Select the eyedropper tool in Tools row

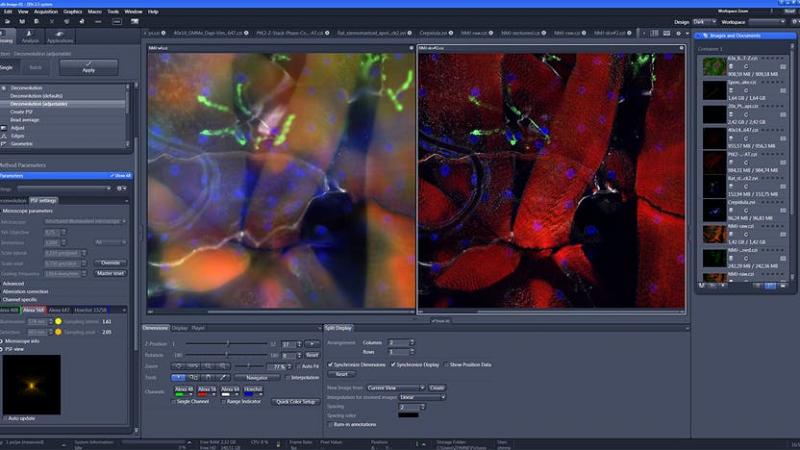(x=223, y=378)
